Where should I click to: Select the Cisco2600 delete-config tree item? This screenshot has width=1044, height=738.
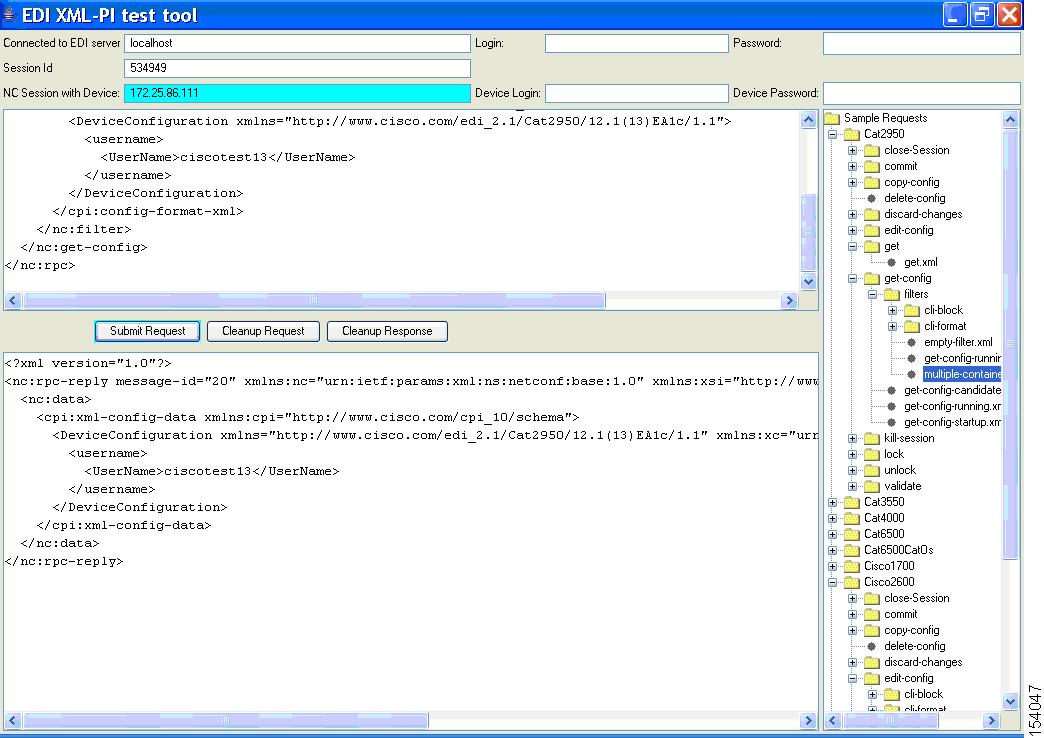[914, 646]
